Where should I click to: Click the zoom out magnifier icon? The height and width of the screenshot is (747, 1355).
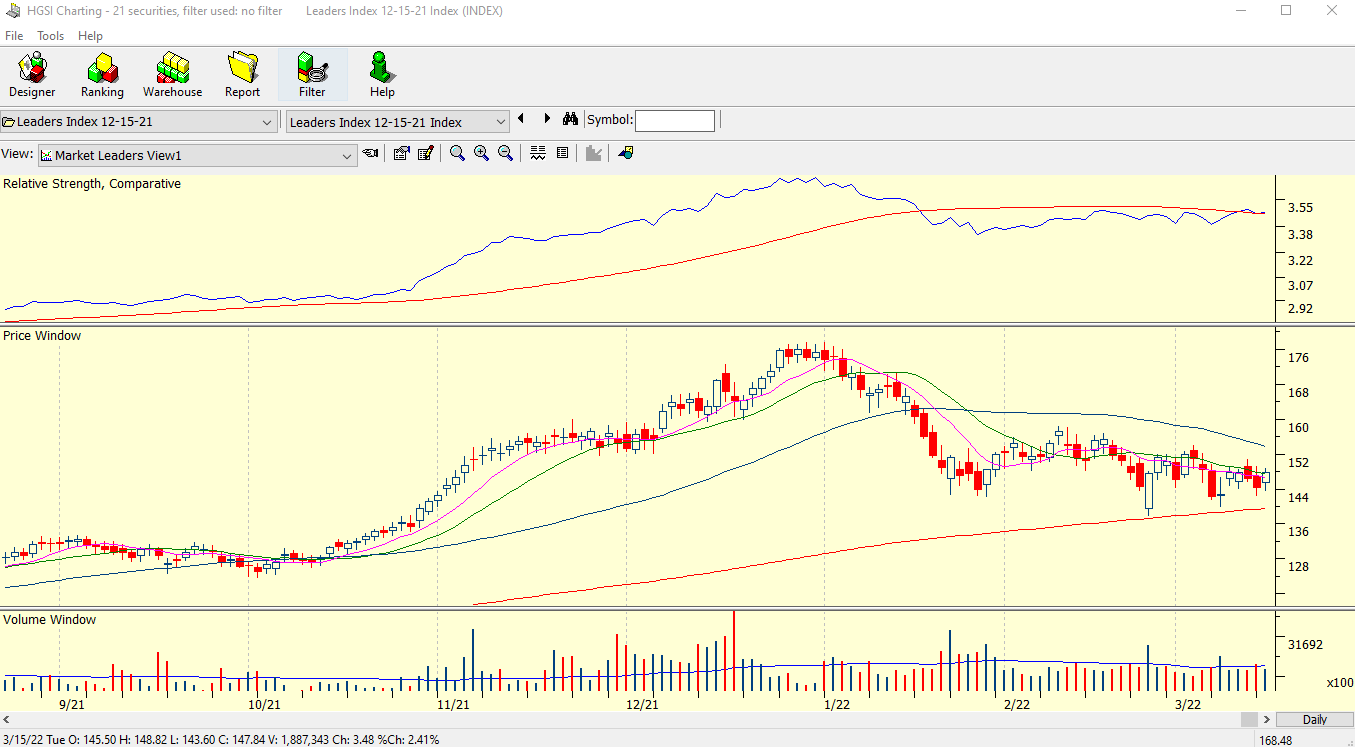[505, 153]
